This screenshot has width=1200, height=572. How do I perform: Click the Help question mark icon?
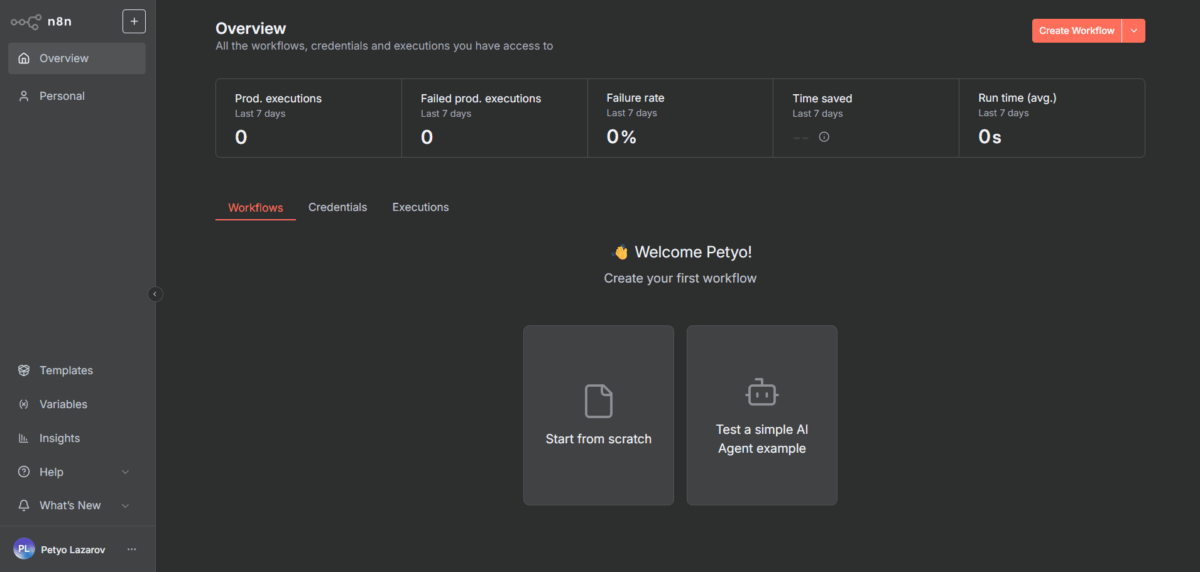[x=24, y=472]
